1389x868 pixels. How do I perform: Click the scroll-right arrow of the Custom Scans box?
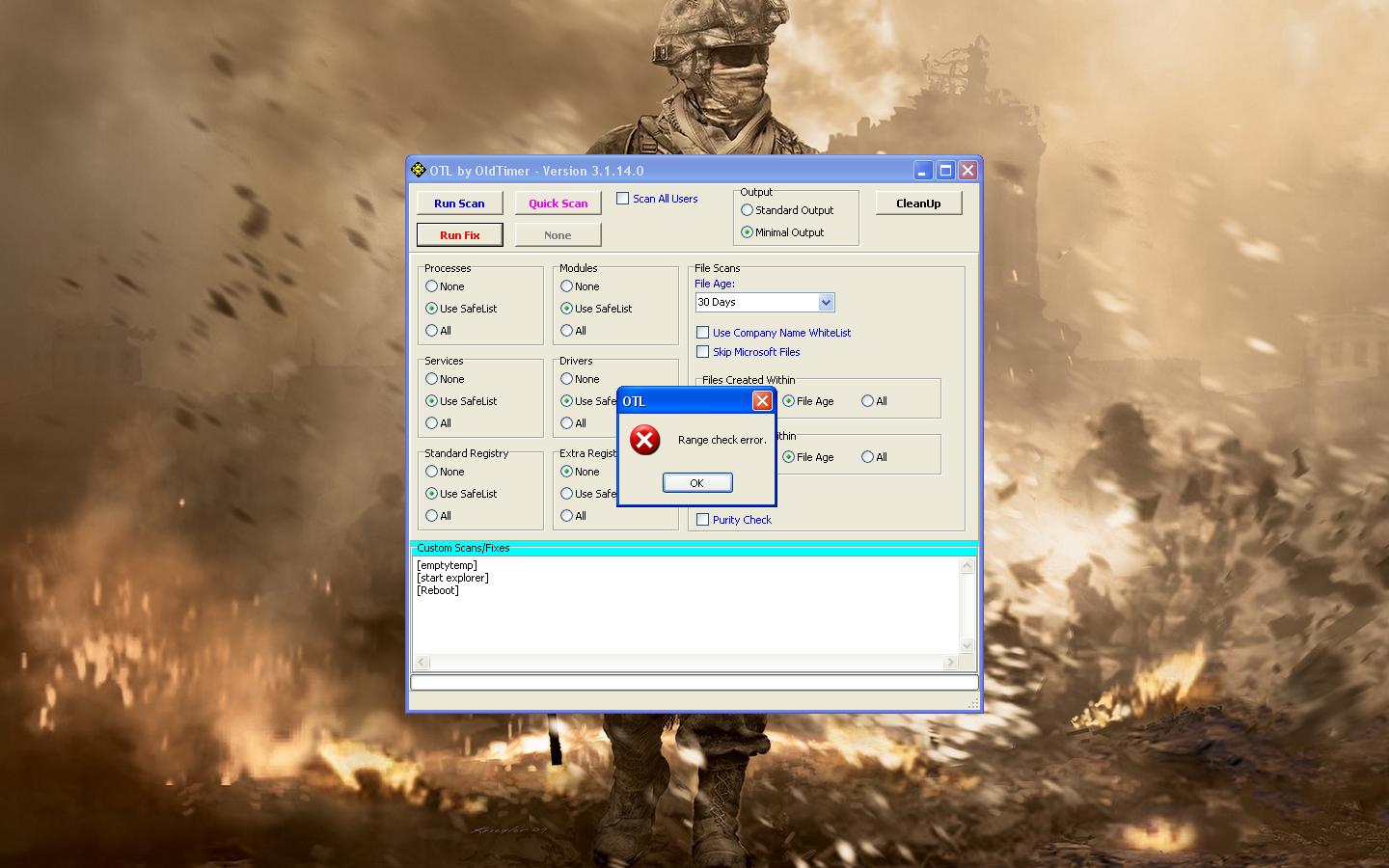coord(950,663)
